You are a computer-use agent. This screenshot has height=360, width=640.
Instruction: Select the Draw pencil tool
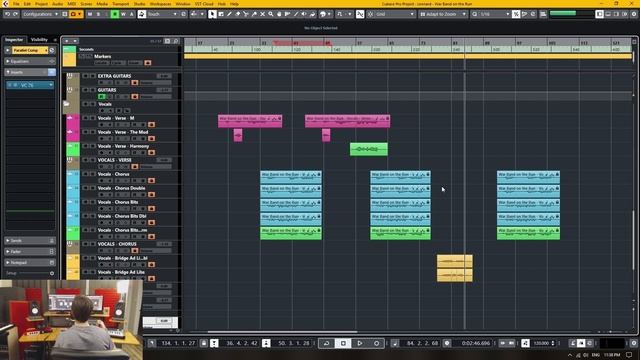(229, 14)
